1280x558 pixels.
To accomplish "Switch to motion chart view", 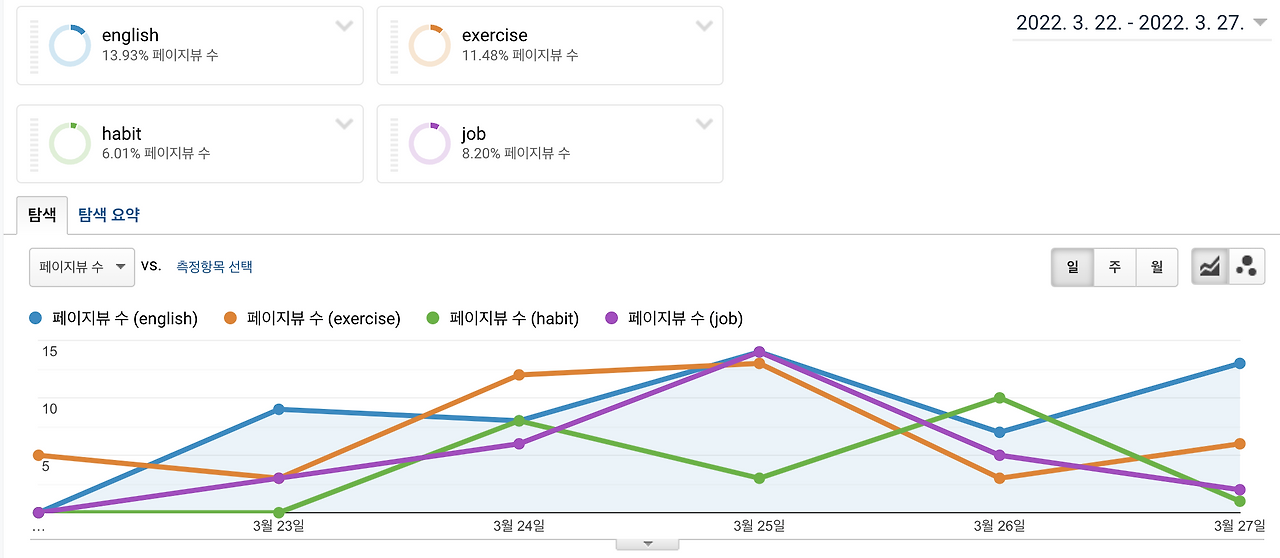I will point(1247,267).
